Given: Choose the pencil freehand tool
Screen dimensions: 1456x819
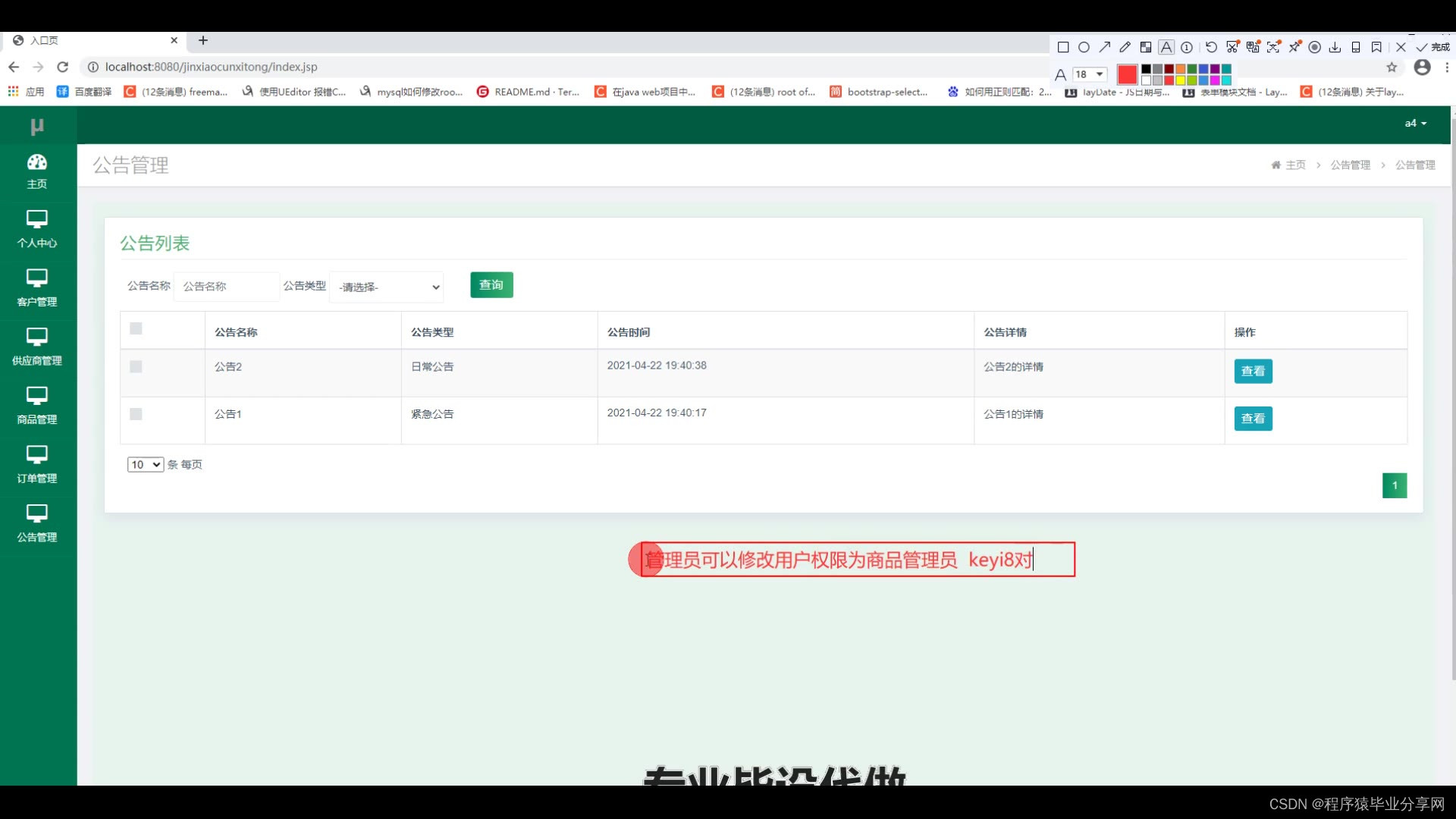Looking at the screenshot, I should [x=1125, y=47].
